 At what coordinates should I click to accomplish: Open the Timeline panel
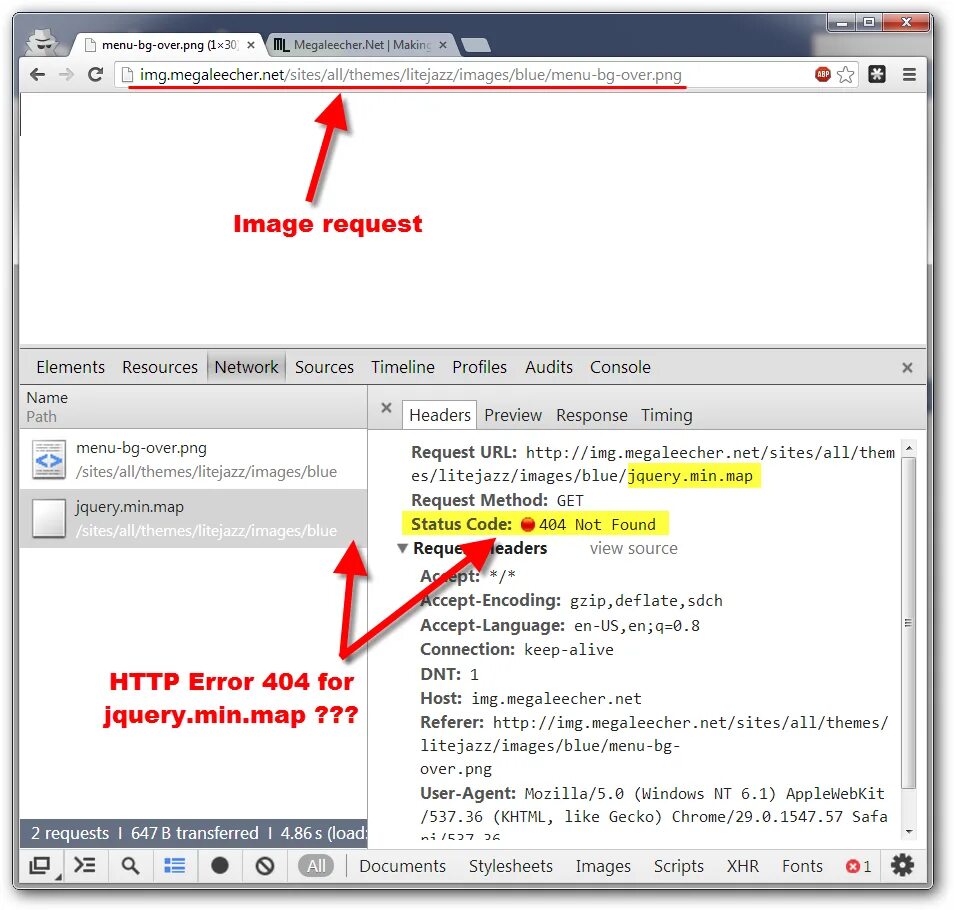click(403, 367)
